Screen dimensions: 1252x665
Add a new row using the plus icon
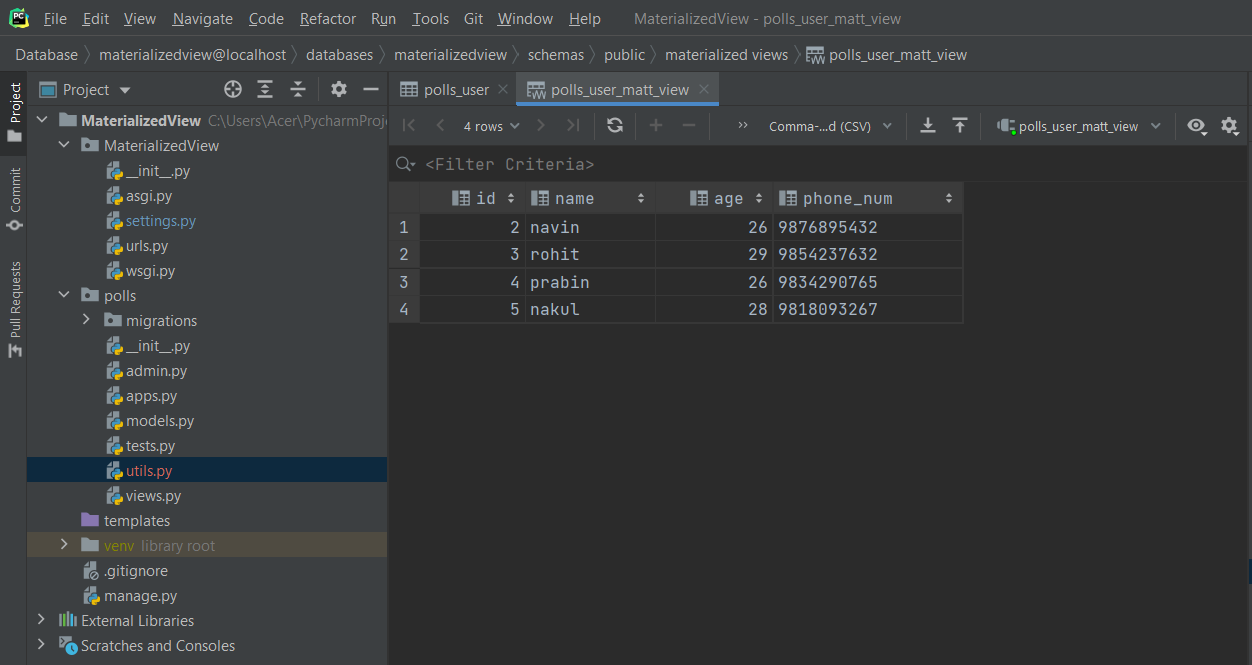(655, 125)
